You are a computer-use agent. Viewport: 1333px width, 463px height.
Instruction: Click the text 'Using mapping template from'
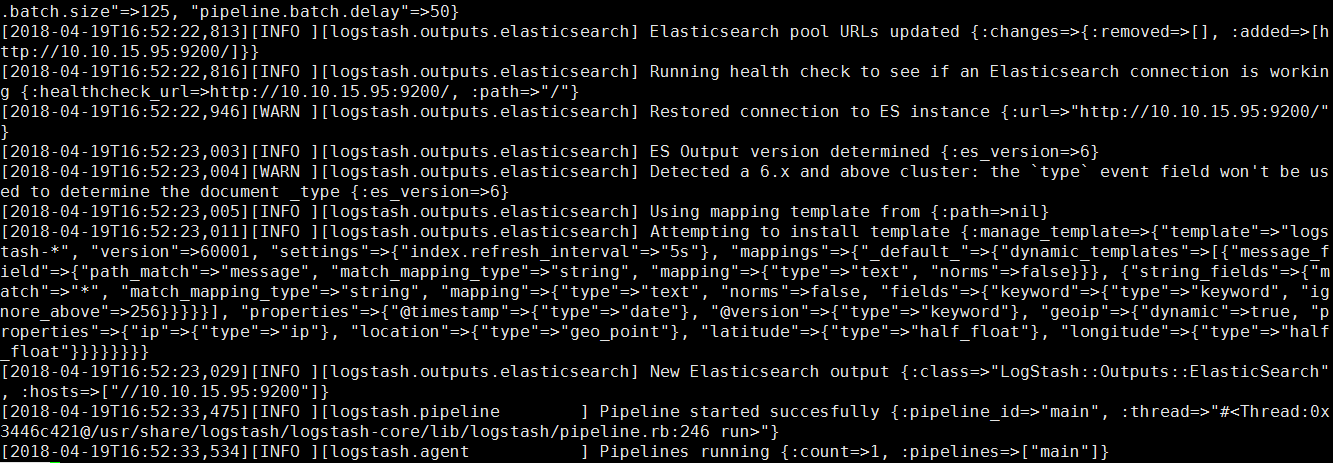785,211
